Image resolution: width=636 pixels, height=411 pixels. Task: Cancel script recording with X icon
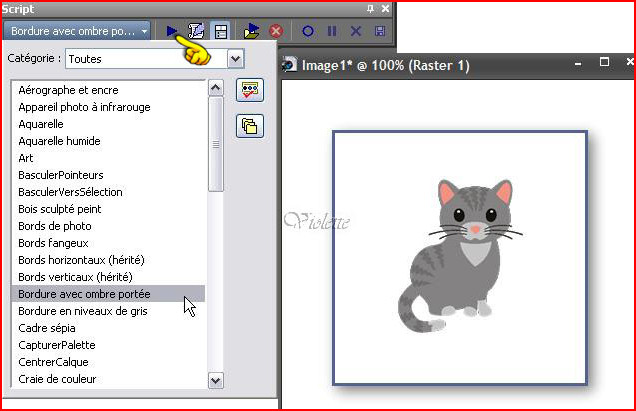tap(356, 31)
